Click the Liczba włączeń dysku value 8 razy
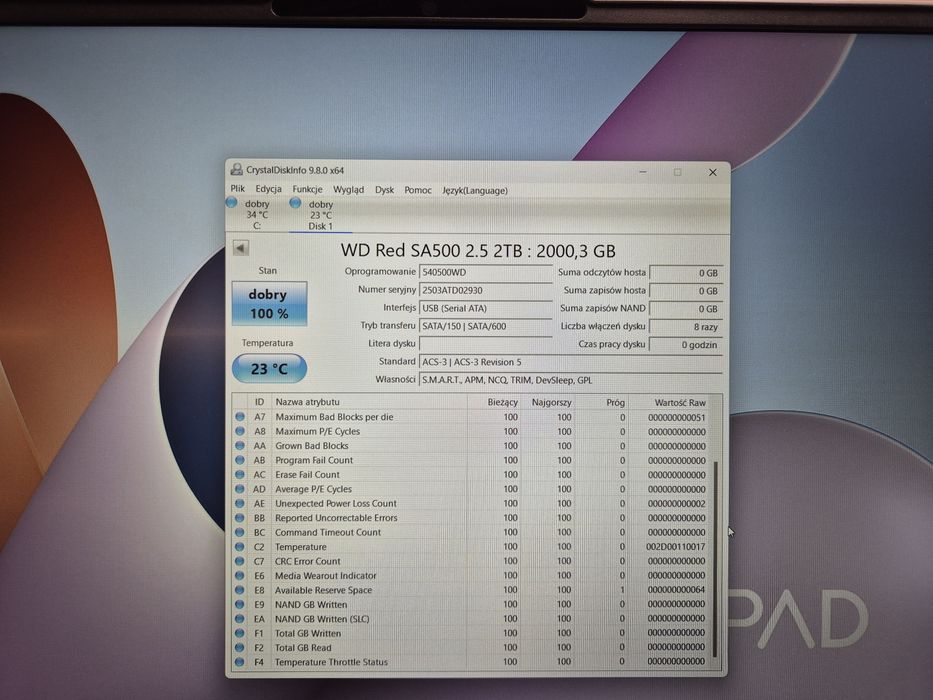The width and height of the screenshot is (933, 700). point(686,327)
